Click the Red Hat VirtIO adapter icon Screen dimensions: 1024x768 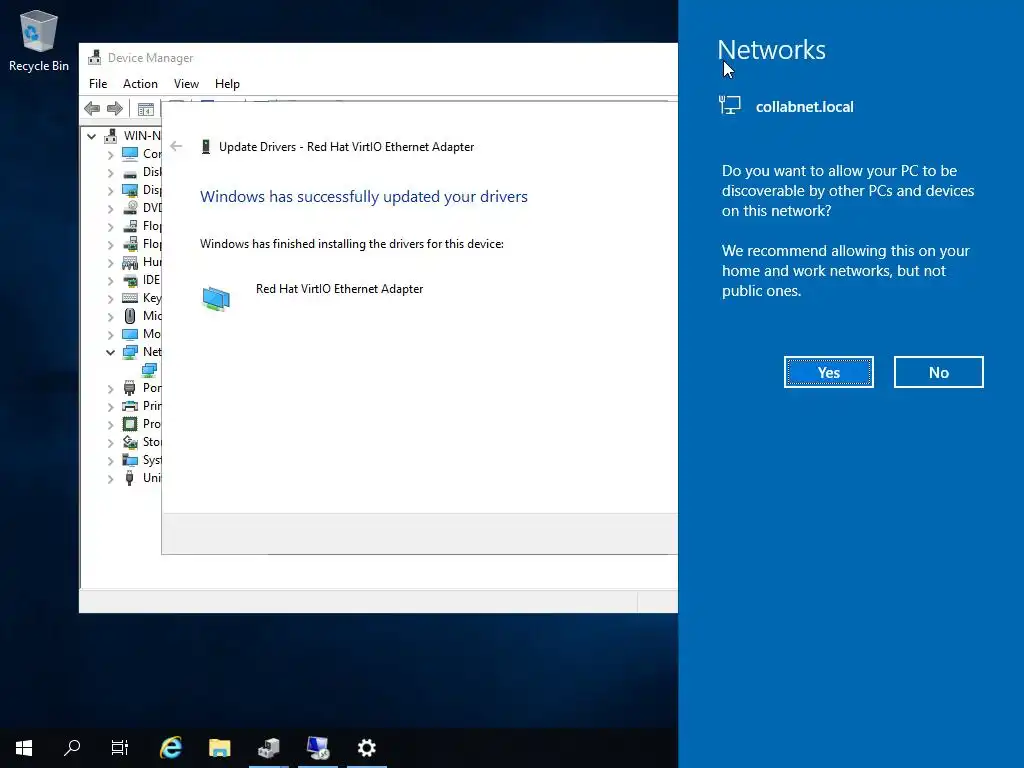click(x=216, y=298)
